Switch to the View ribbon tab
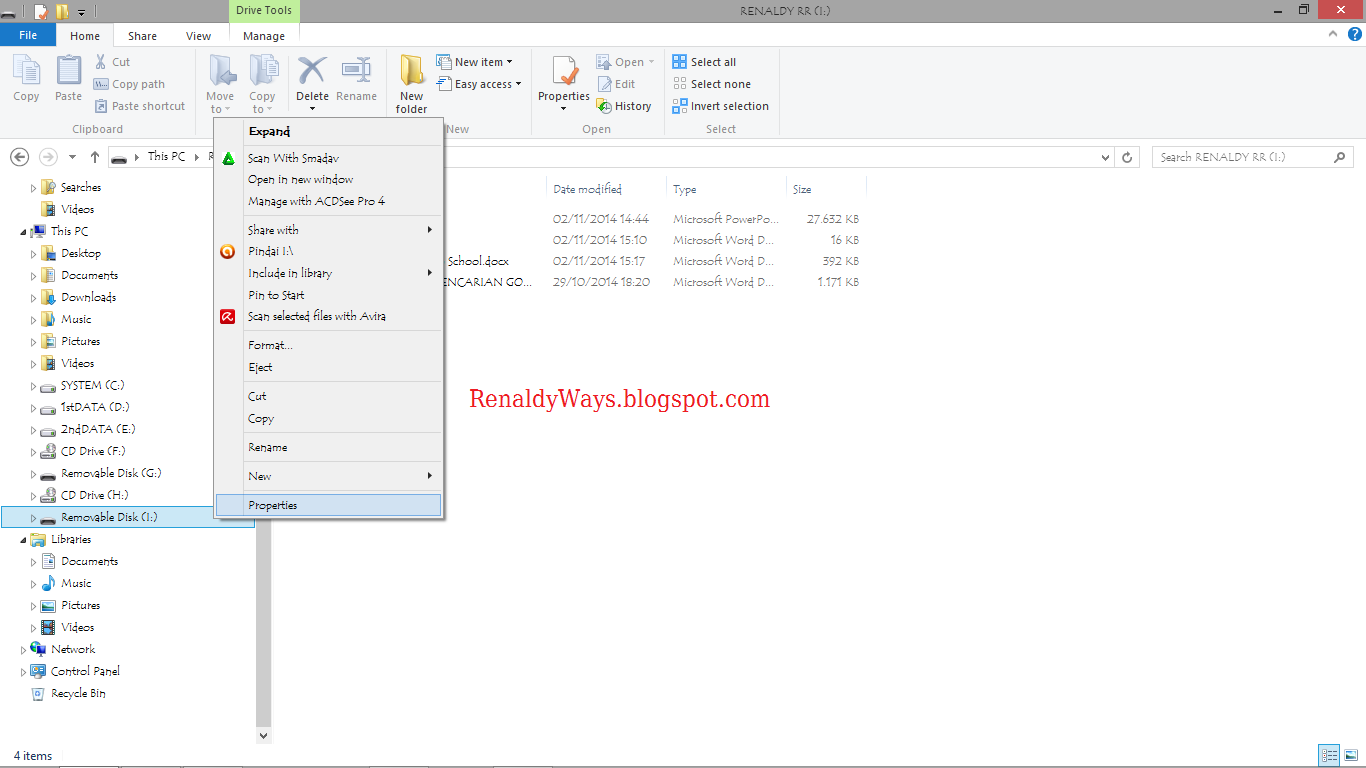Image resolution: width=1366 pixels, height=768 pixels. [198, 34]
